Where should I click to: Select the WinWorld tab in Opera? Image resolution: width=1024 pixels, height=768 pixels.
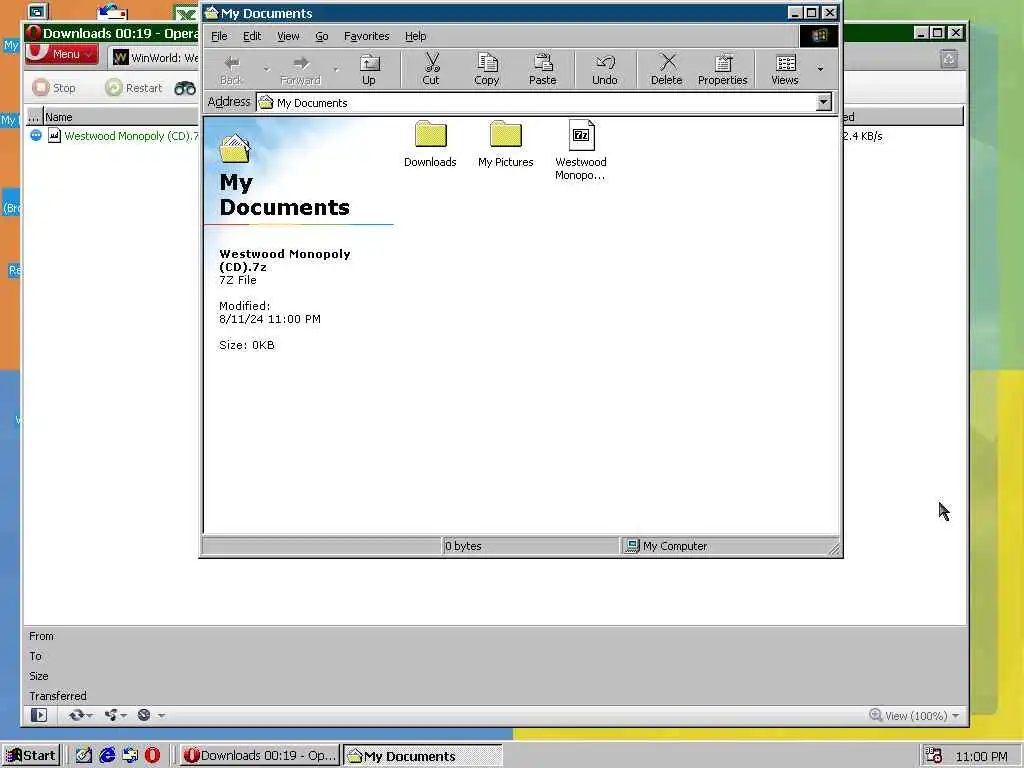pyautogui.click(x=155, y=57)
